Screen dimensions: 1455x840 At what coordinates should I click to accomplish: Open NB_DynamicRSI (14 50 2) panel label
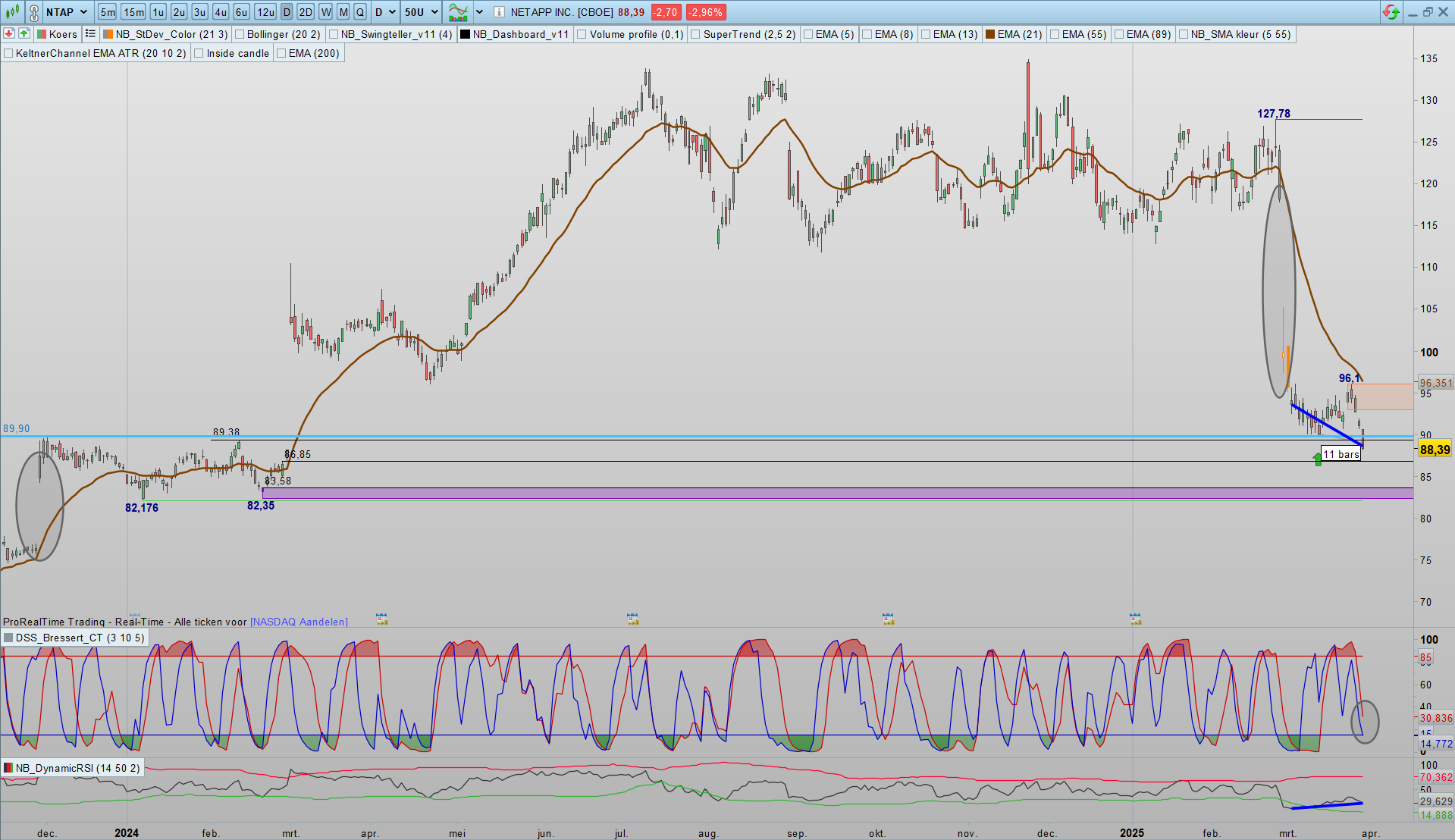(x=72, y=768)
